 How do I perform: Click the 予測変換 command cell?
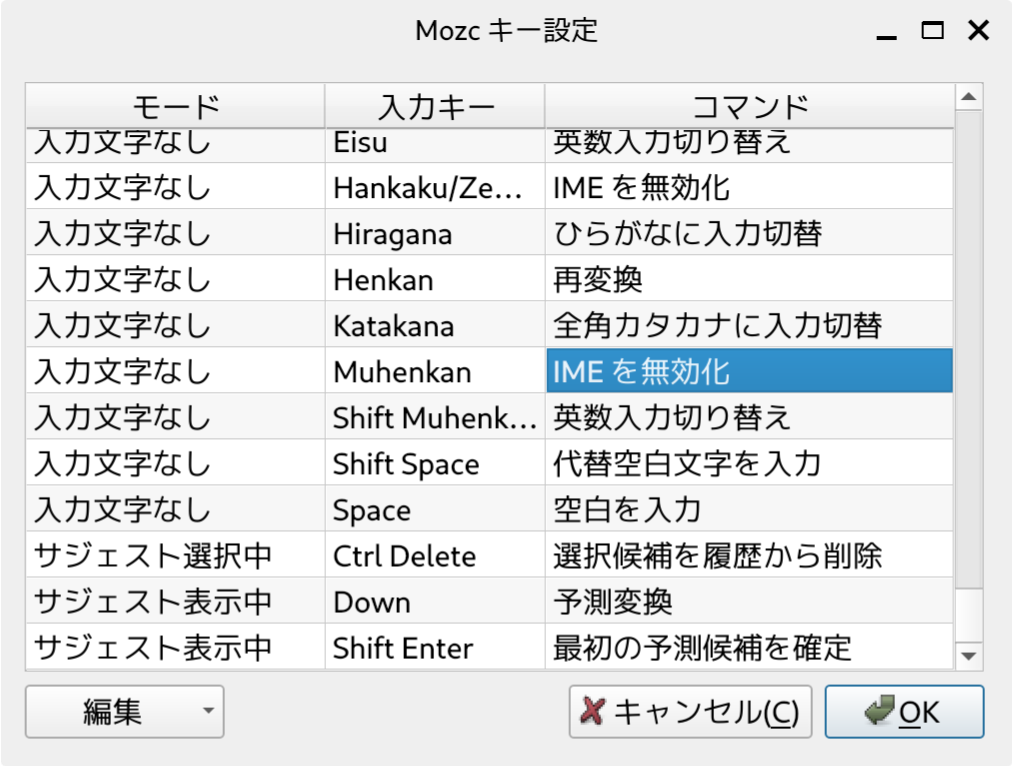pos(748,602)
